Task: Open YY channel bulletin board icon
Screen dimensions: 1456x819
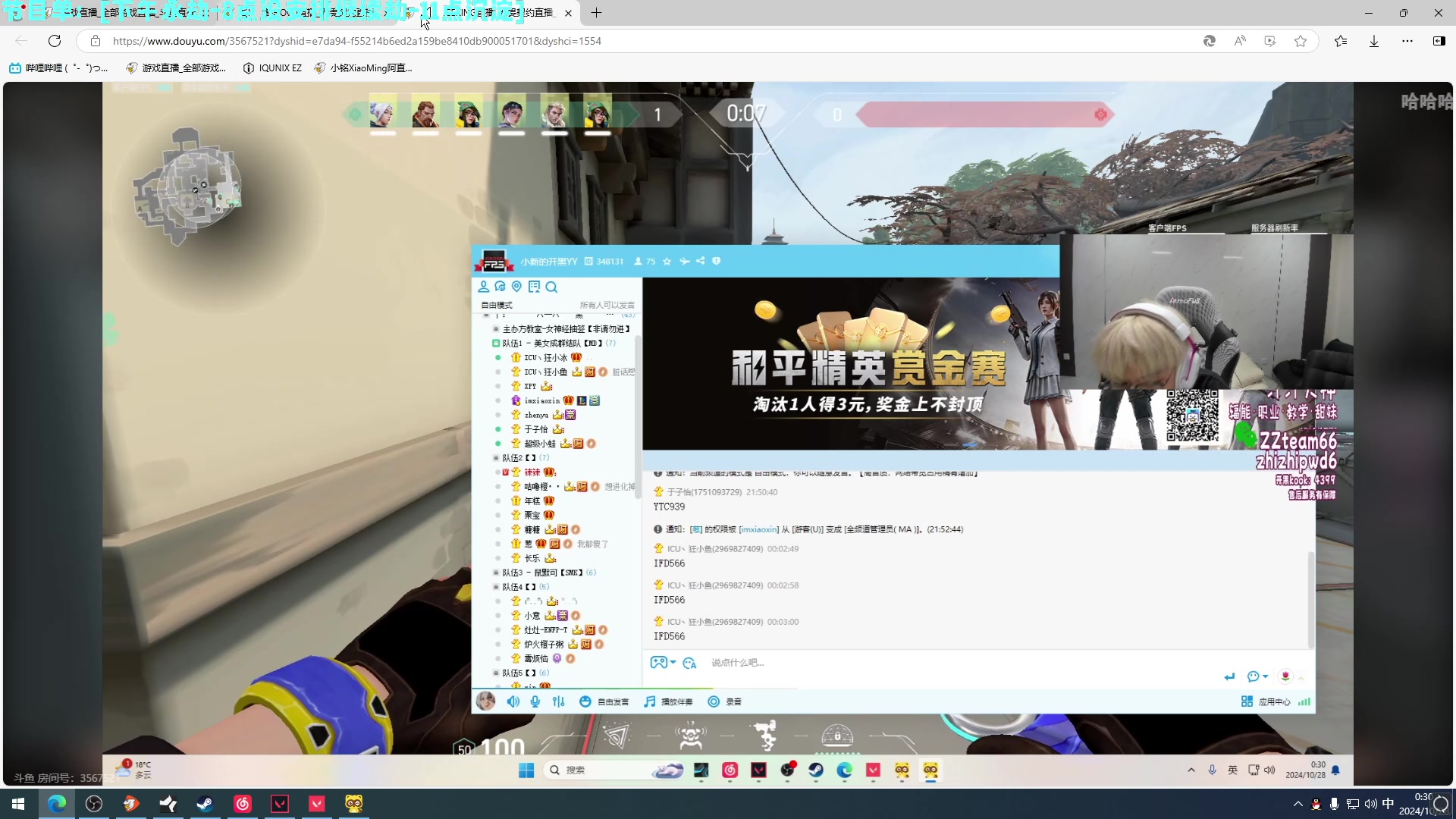Action: 534,287
